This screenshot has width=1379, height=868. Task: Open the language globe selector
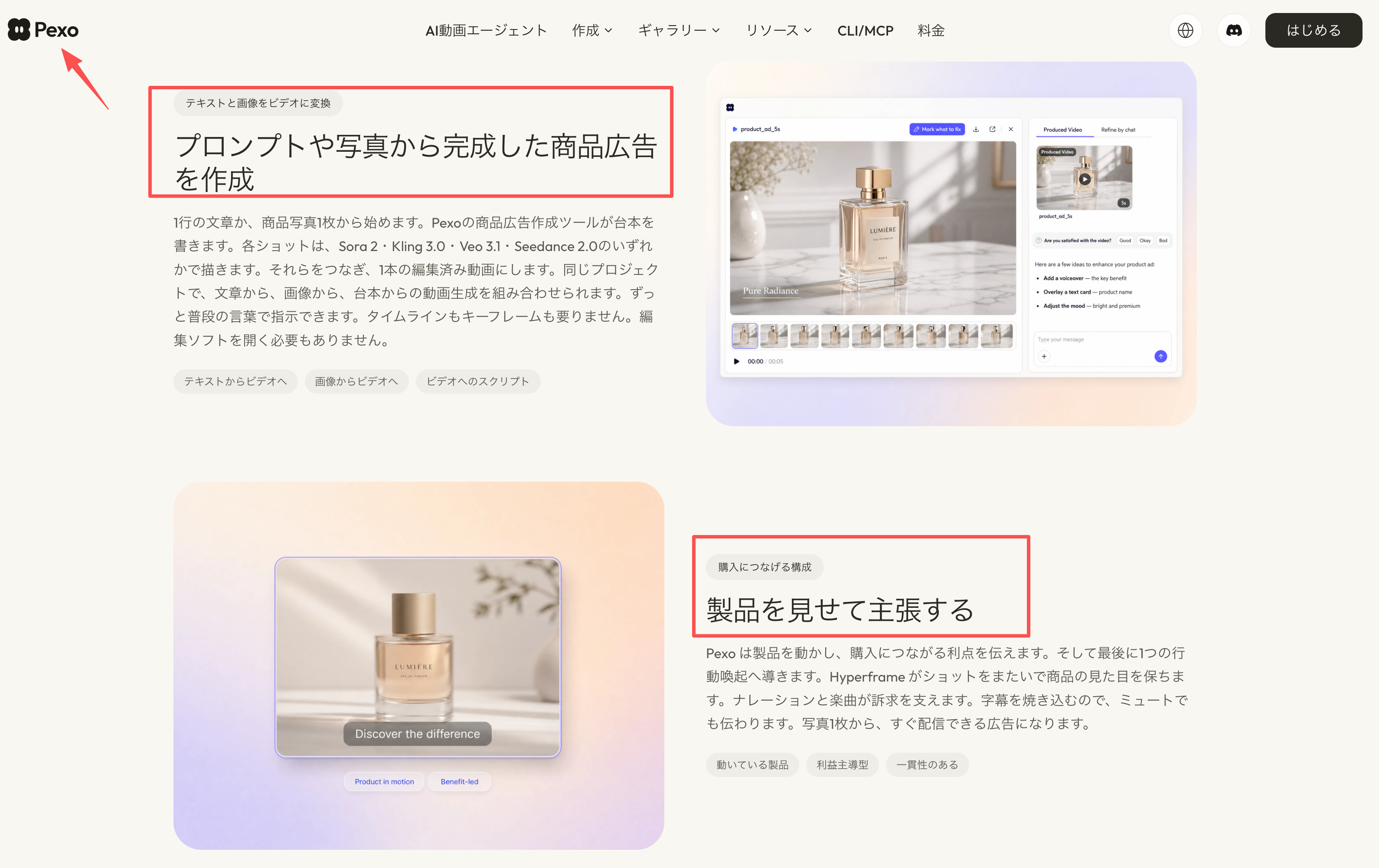[x=1185, y=30]
